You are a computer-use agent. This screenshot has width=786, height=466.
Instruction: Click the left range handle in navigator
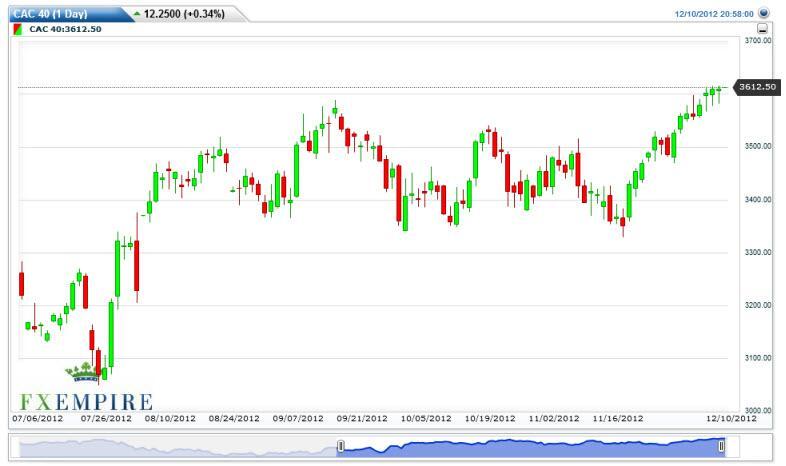point(341,446)
